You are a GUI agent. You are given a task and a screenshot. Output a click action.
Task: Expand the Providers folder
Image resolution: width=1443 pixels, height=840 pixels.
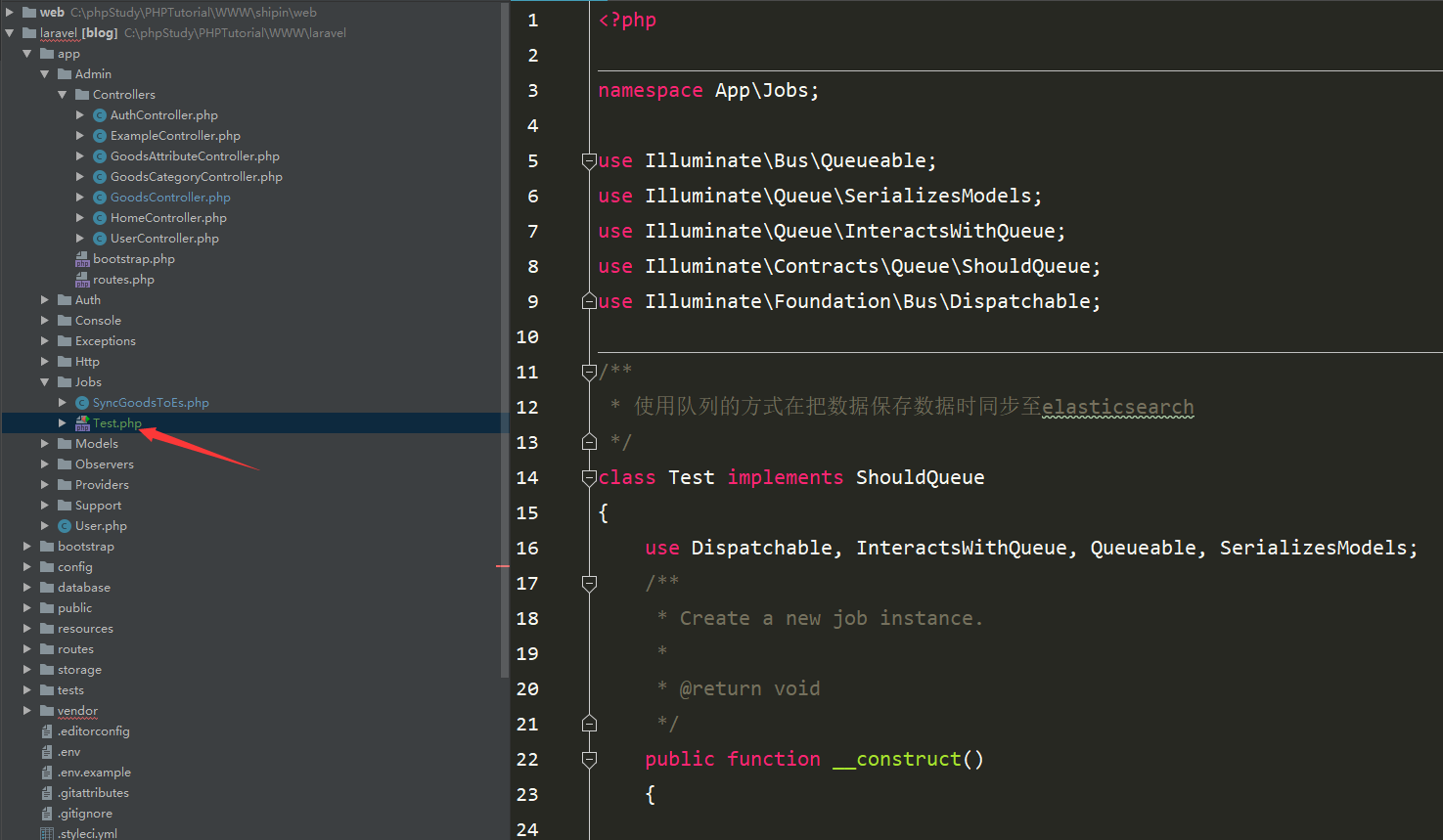tap(45, 485)
